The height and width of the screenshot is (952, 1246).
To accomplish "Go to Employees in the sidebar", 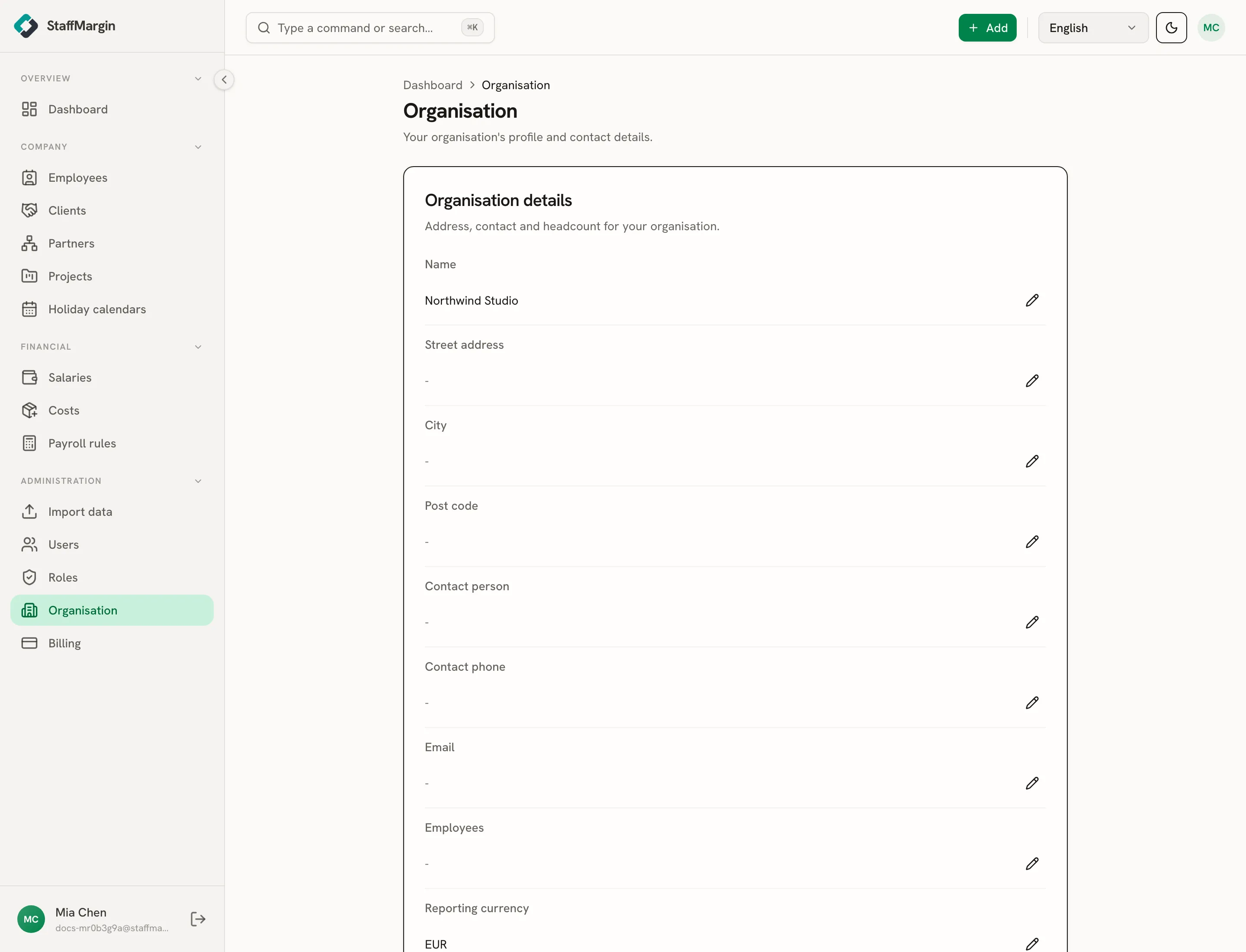I will tap(112, 178).
